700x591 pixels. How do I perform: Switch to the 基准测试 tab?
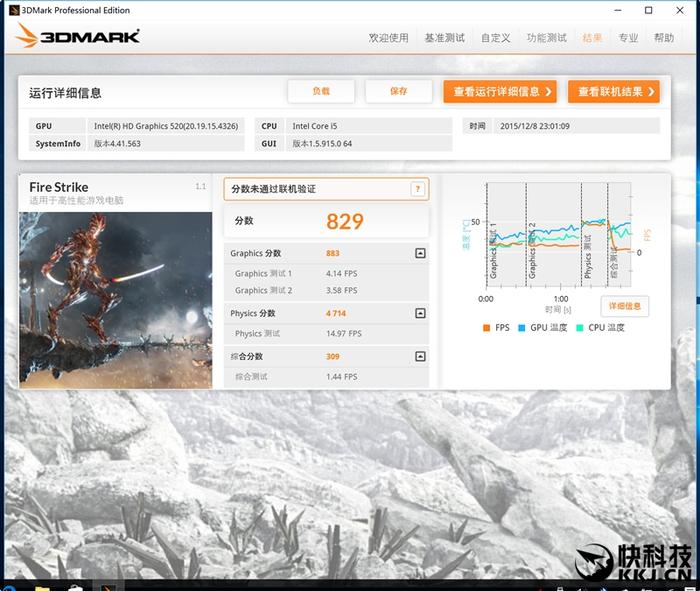(x=445, y=38)
